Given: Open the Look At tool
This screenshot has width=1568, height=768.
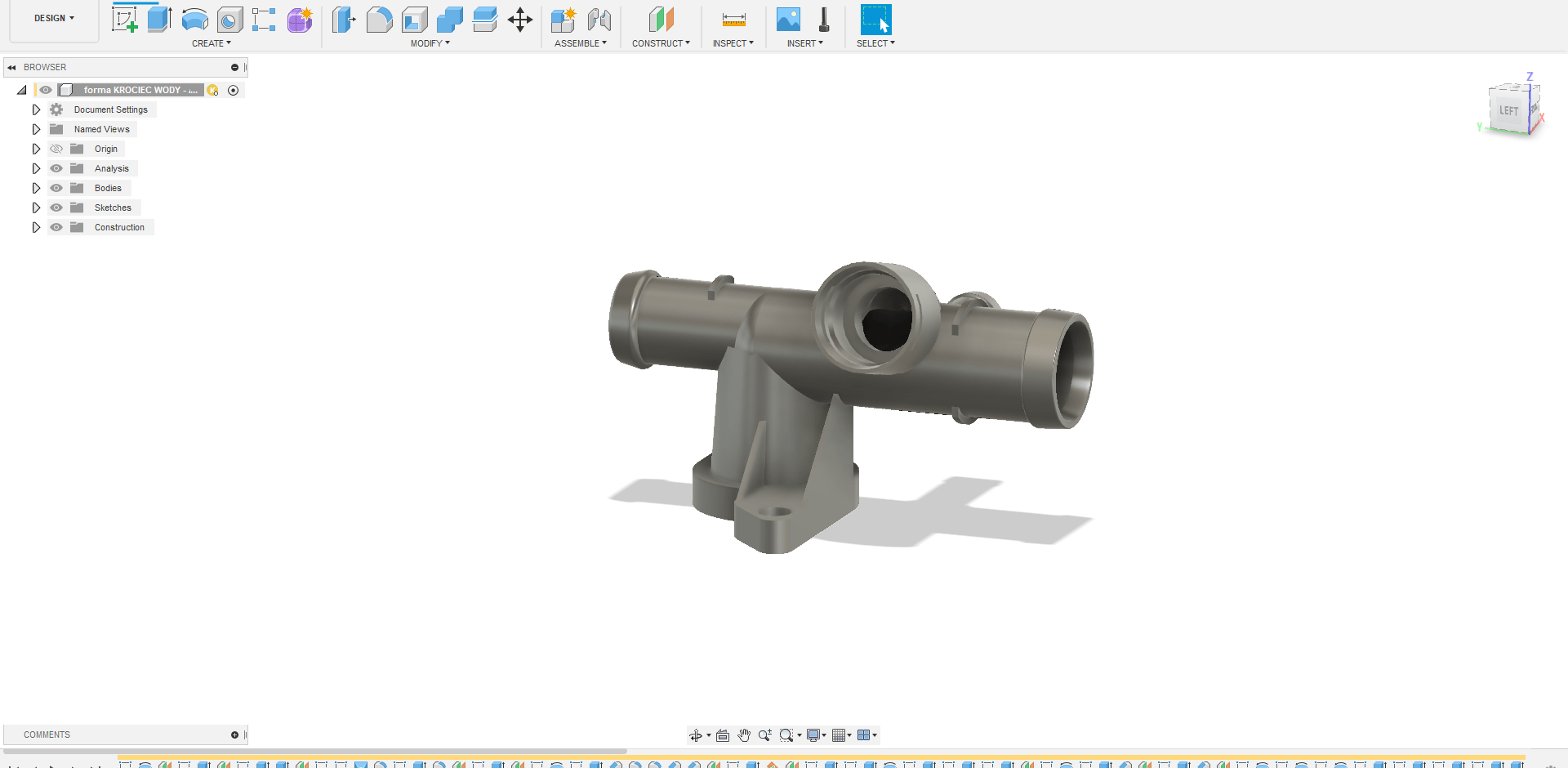Looking at the screenshot, I should click(x=723, y=735).
